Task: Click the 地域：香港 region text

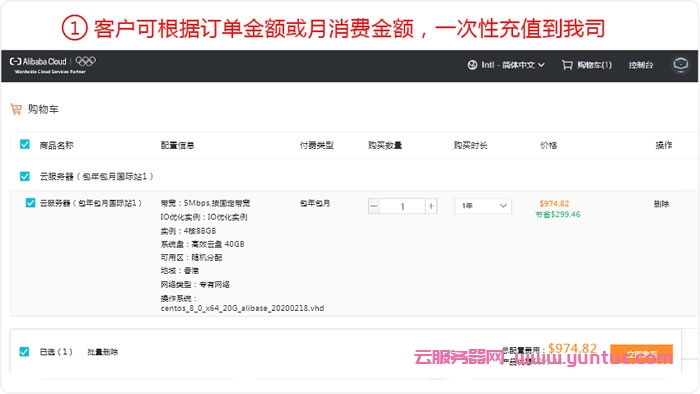Action: pyautogui.click(x=180, y=270)
